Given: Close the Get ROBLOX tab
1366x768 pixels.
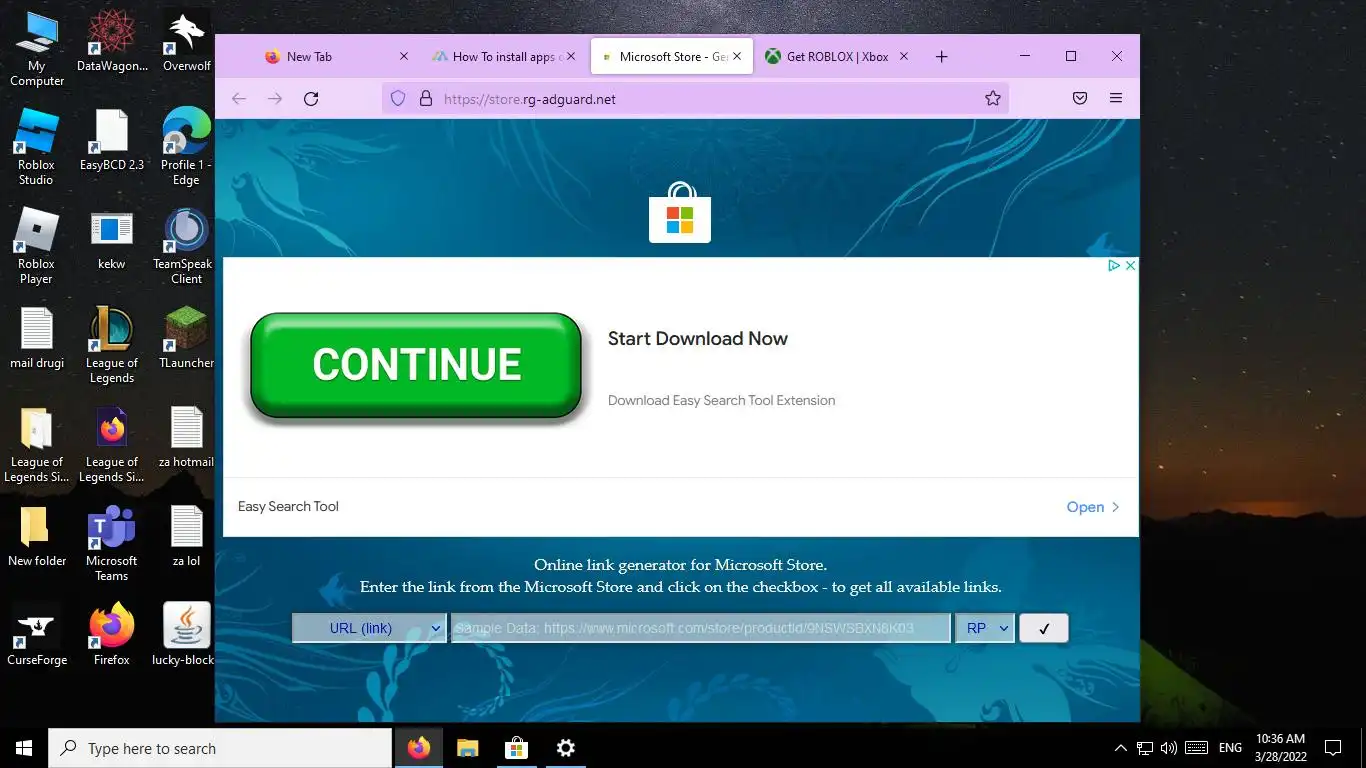Looking at the screenshot, I should 904,57.
